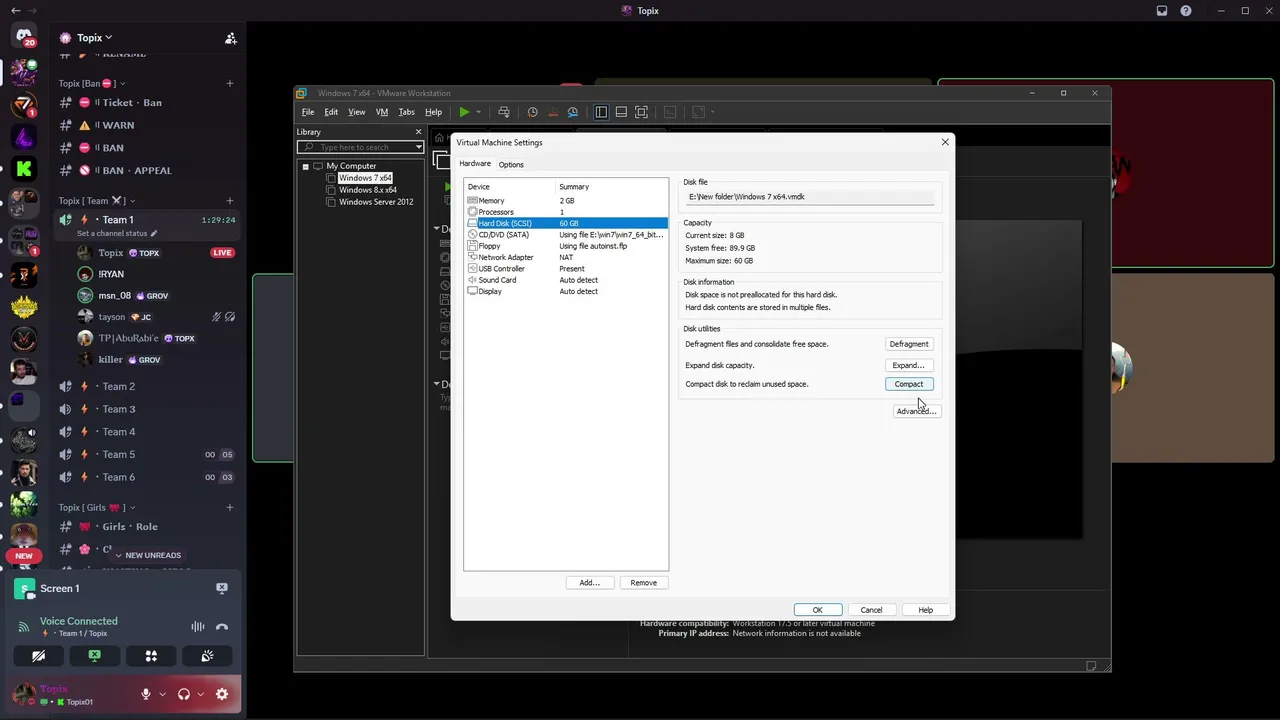
Task: Cancel the Virtual Machine Settings dialog
Action: 872,610
